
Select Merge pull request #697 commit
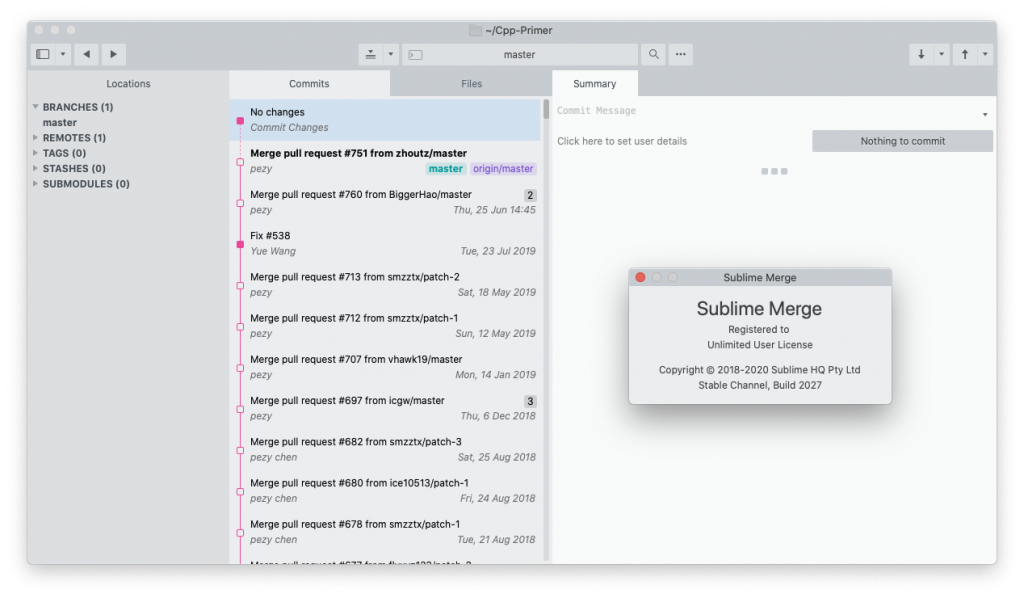pyautogui.click(x=385, y=408)
